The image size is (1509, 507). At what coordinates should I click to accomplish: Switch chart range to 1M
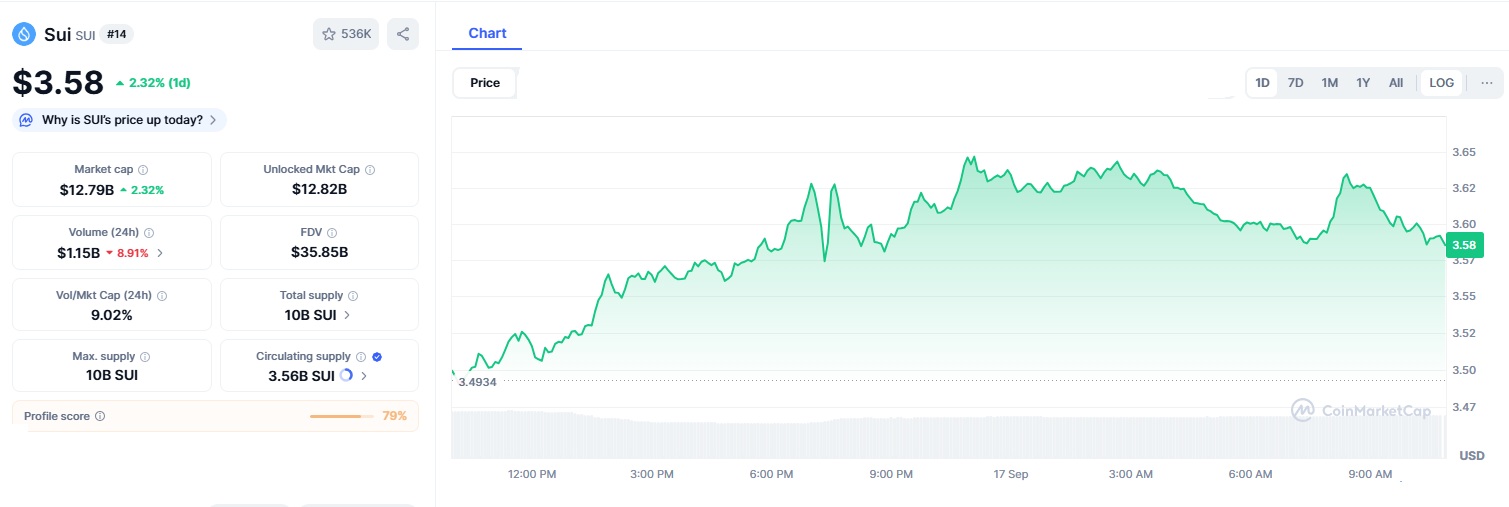click(x=1329, y=83)
